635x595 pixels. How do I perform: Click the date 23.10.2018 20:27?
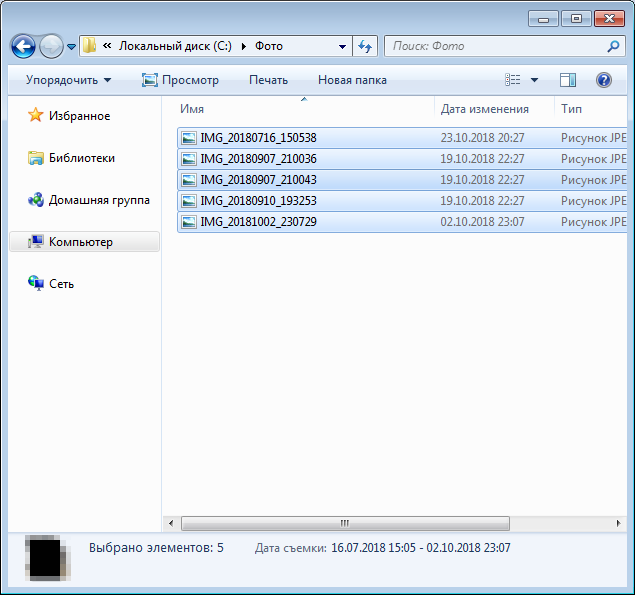click(x=482, y=138)
